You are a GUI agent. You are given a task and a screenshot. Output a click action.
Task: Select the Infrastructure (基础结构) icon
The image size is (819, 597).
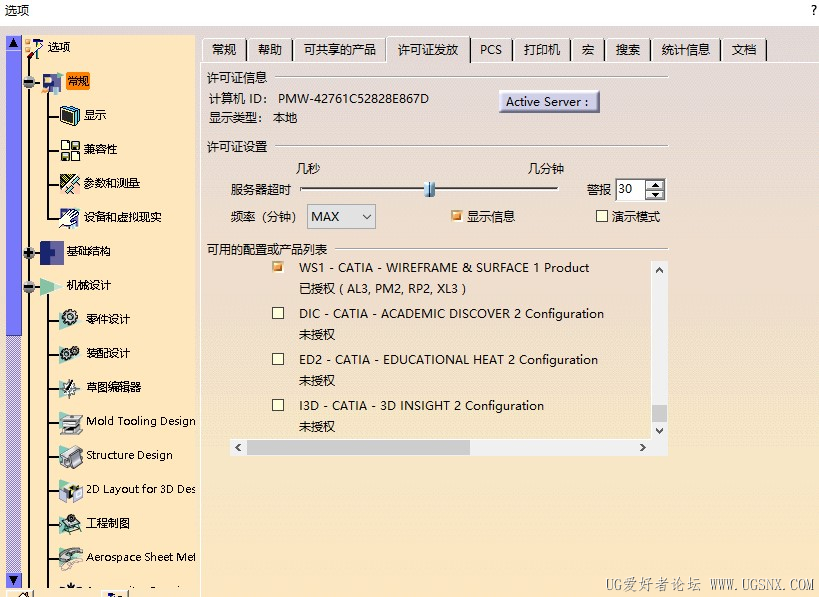pyautogui.click(x=52, y=252)
